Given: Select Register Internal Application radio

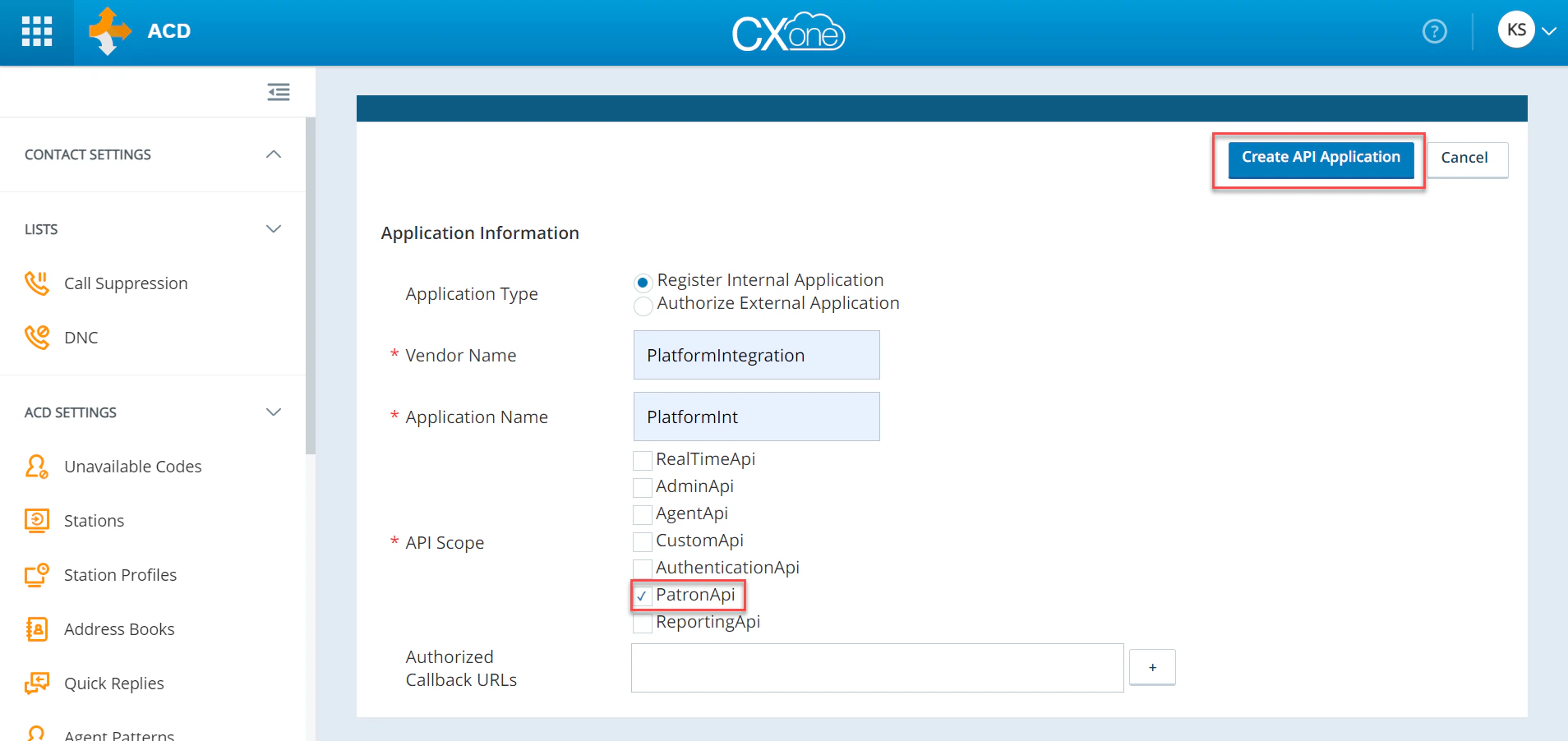Looking at the screenshot, I should [x=643, y=283].
